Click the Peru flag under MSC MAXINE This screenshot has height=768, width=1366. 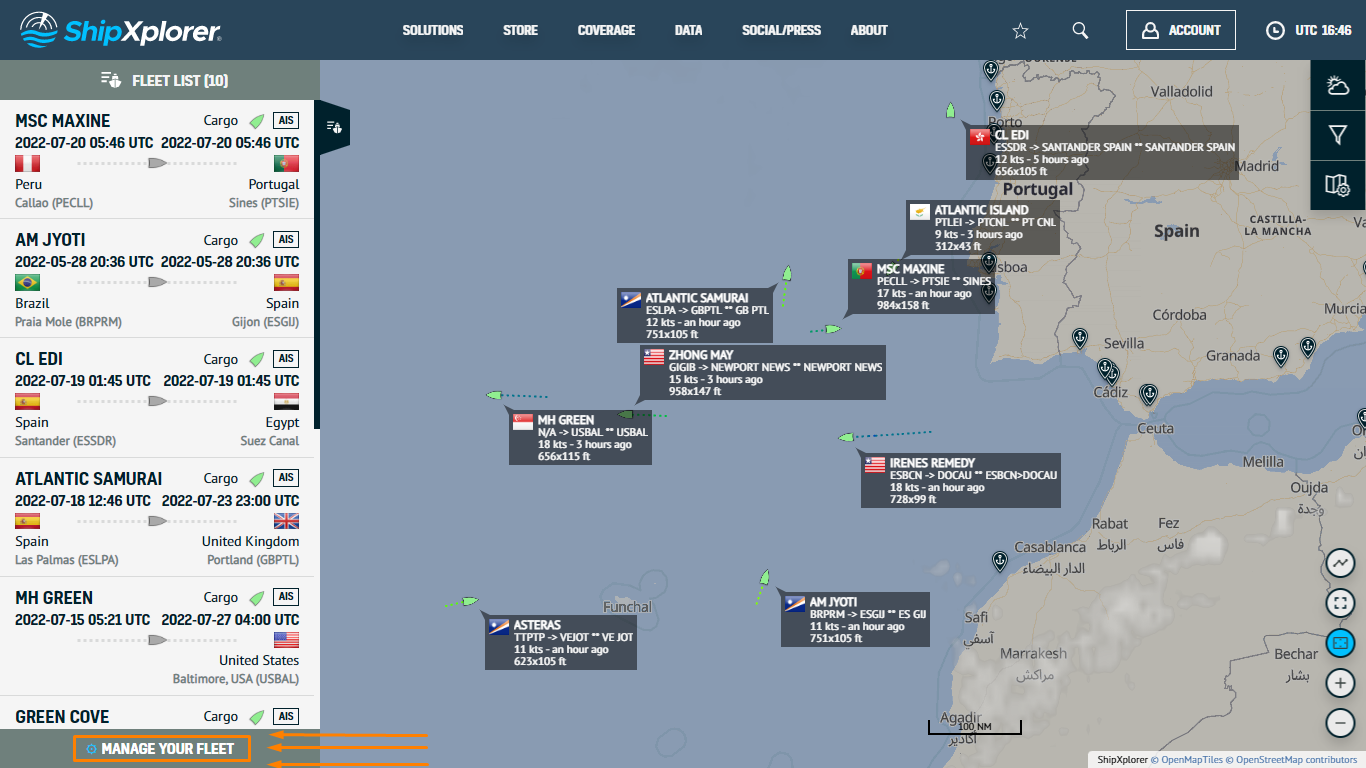pyautogui.click(x=27, y=163)
